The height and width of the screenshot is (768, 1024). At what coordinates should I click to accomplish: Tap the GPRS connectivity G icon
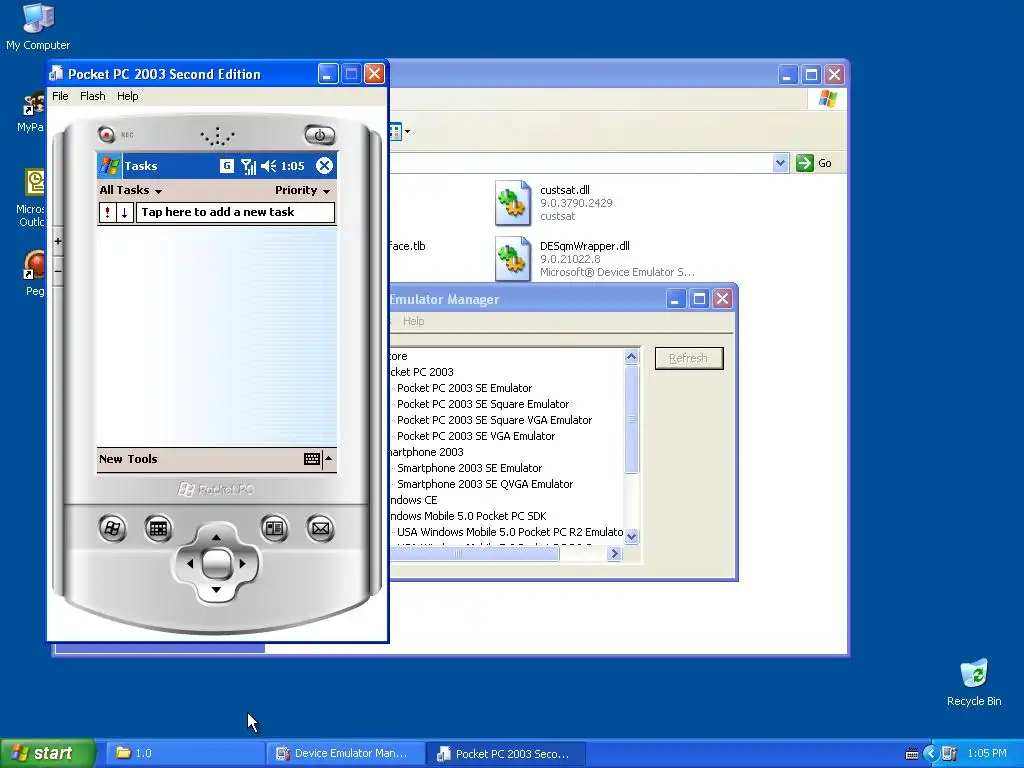click(x=227, y=166)
